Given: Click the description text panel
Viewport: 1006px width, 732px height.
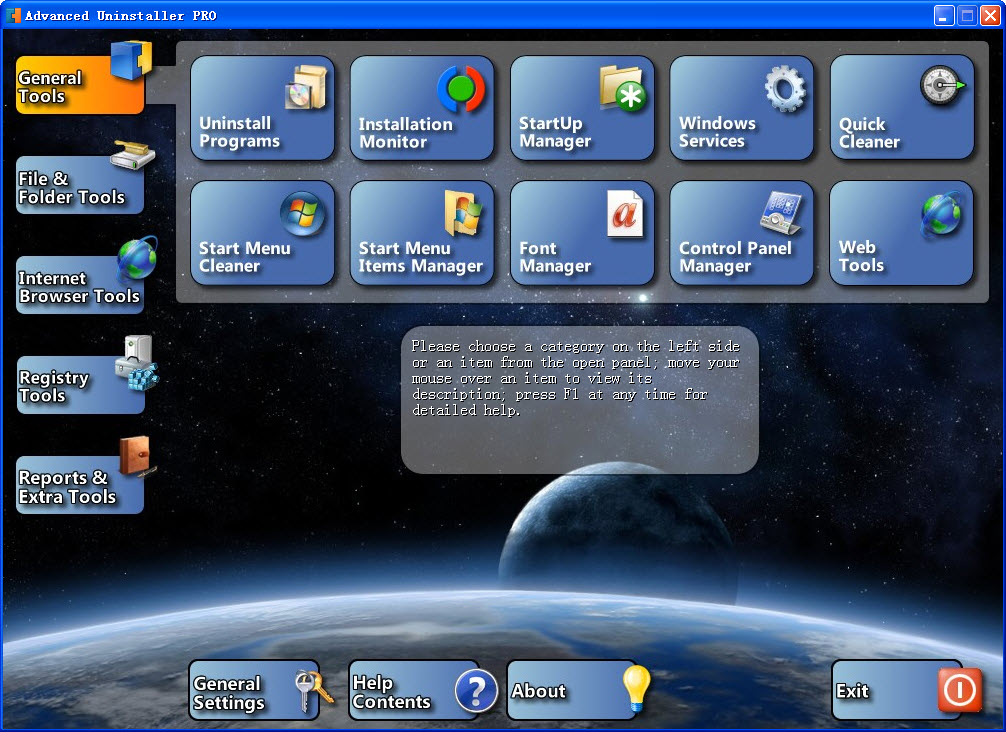Looking at the screenshot, I should click(580, 400).
